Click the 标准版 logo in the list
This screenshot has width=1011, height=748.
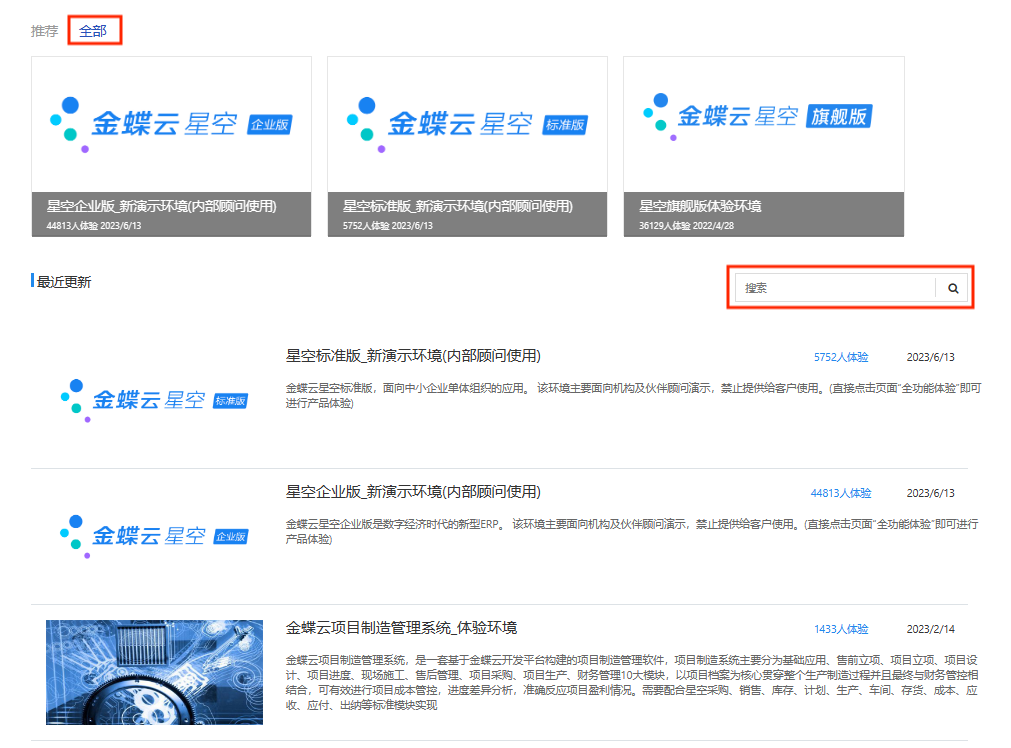coord(154,400)
